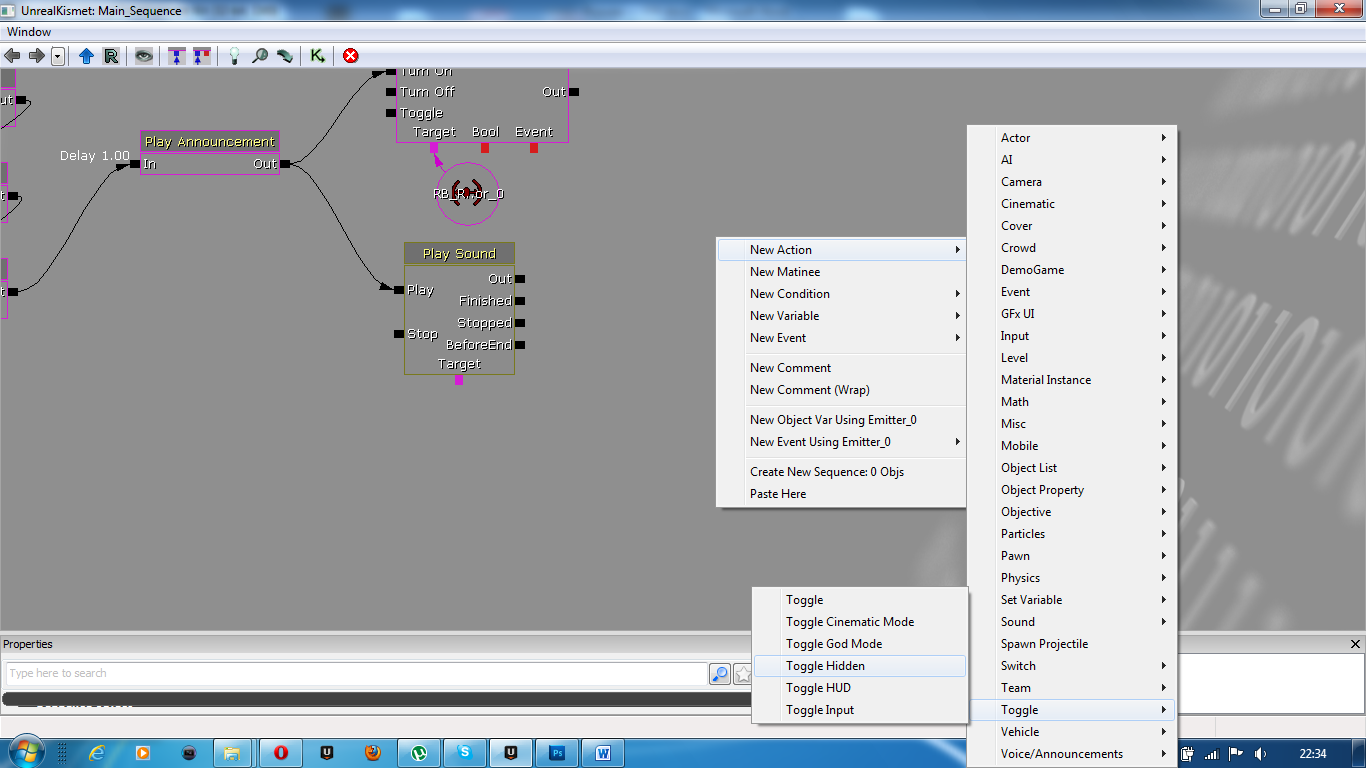This screenshot has width=1366, height=768.
Task: Launch Internet Explorer from taskbar
Action: click(97, 753)
